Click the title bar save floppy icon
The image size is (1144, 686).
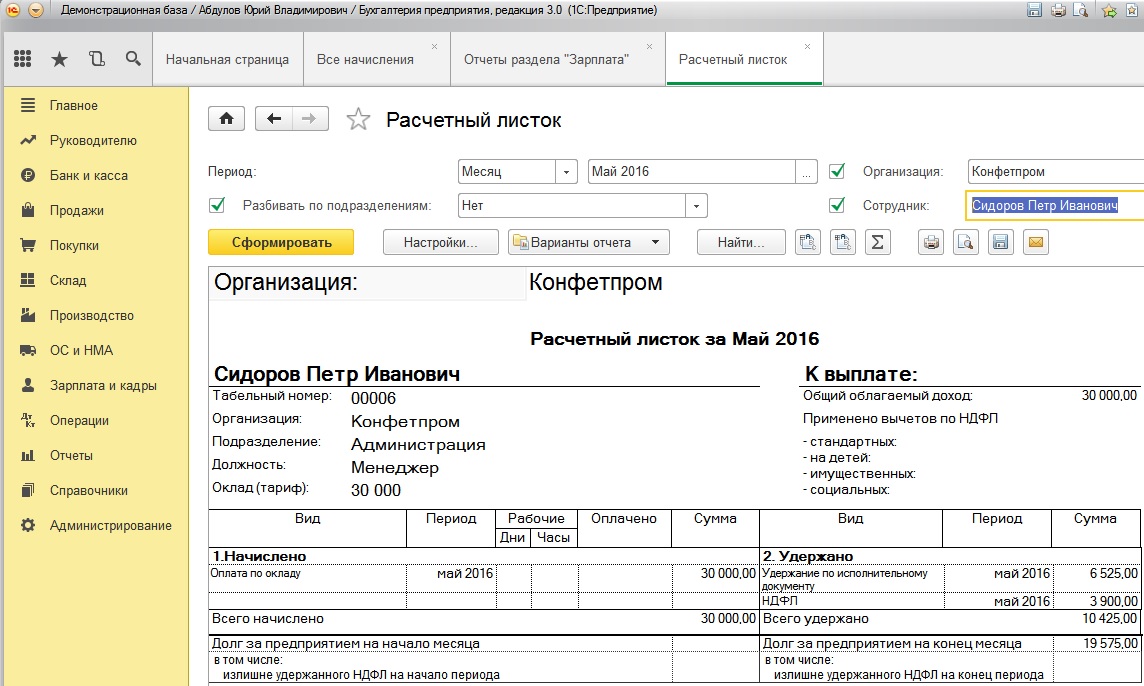click(x=1034, y=10)
